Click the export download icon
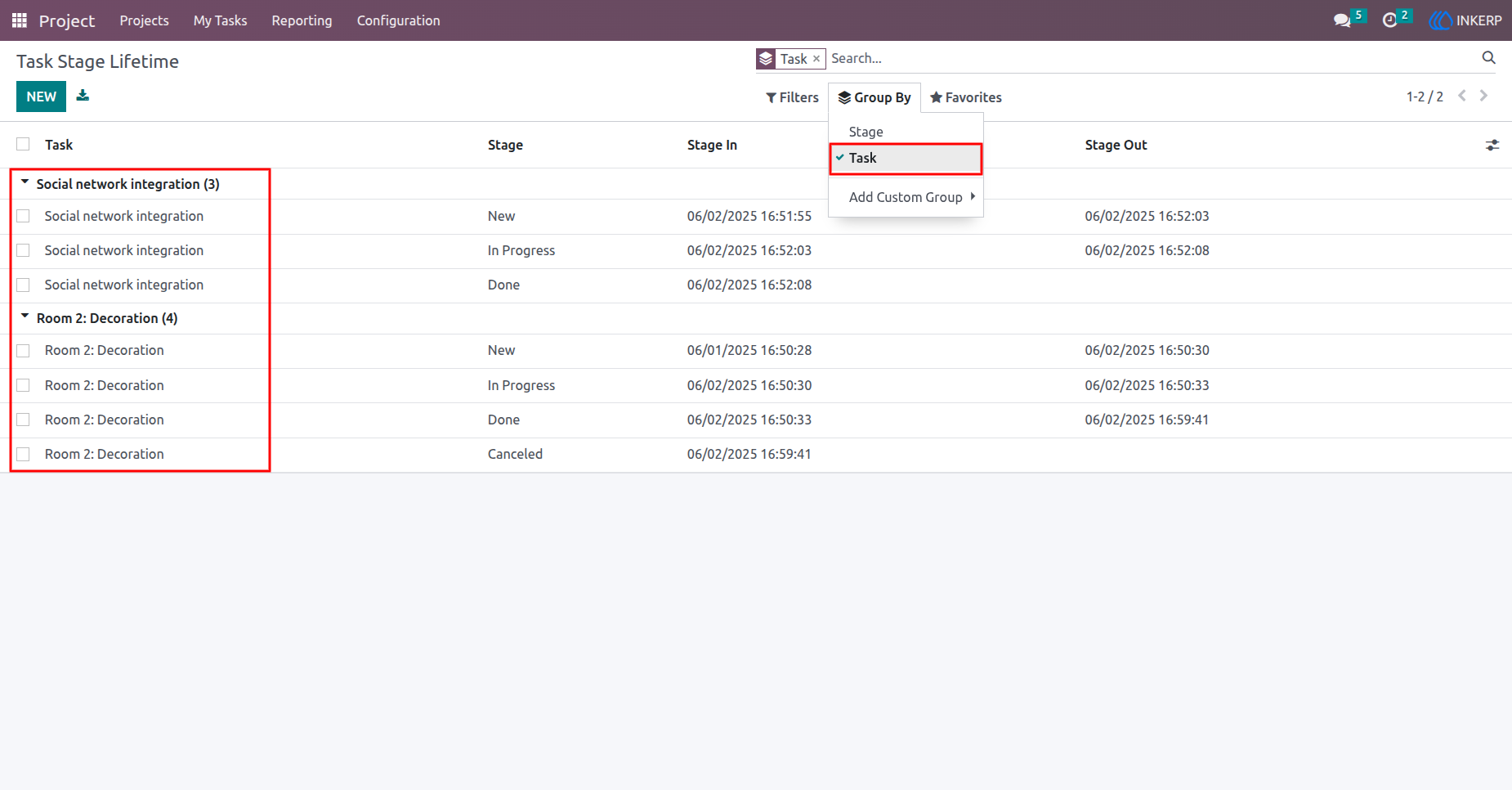This screenshot has height=790, width=1512. (x=83, y=96)
